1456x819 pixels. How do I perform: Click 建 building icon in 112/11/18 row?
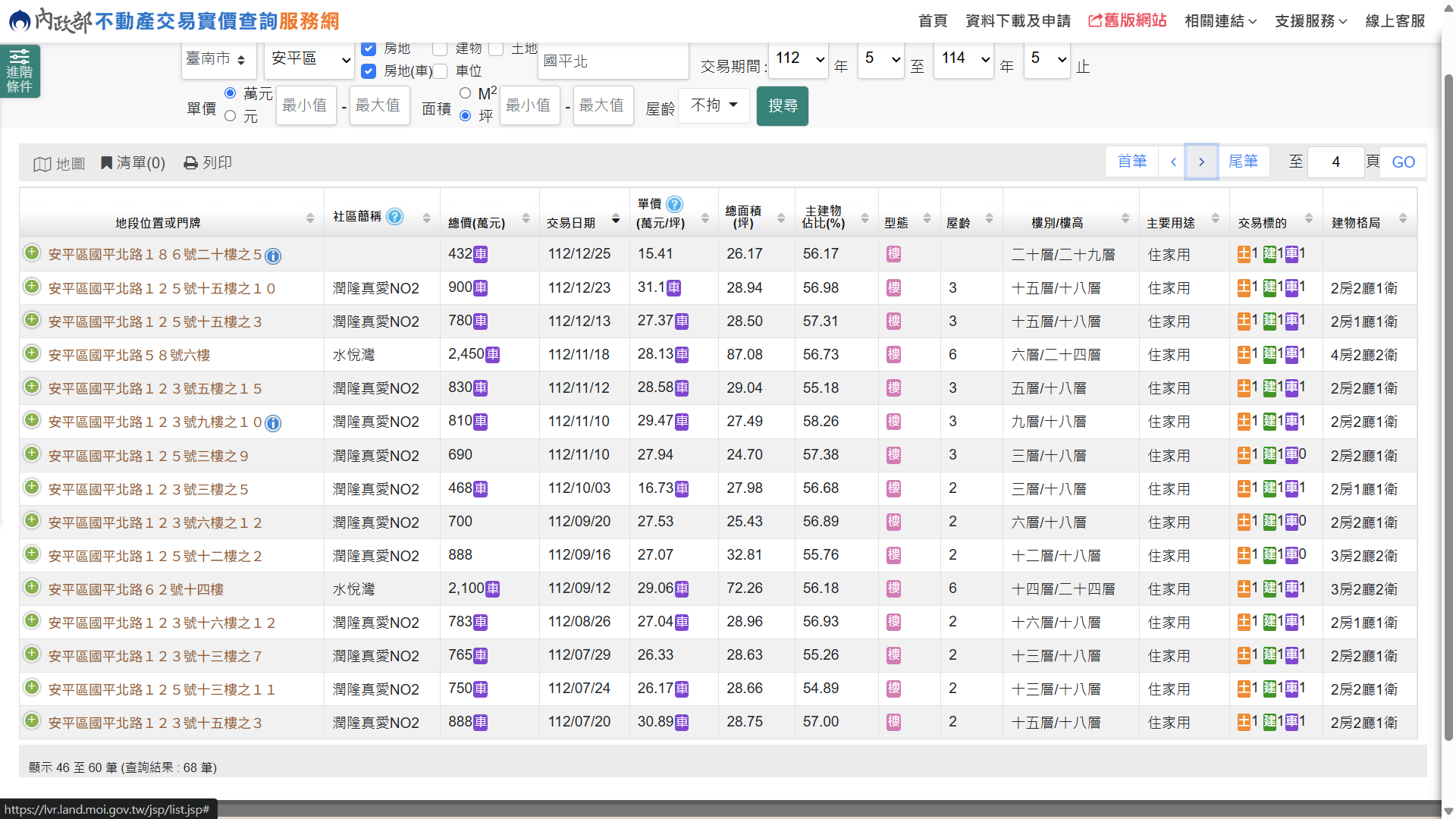1269,354
